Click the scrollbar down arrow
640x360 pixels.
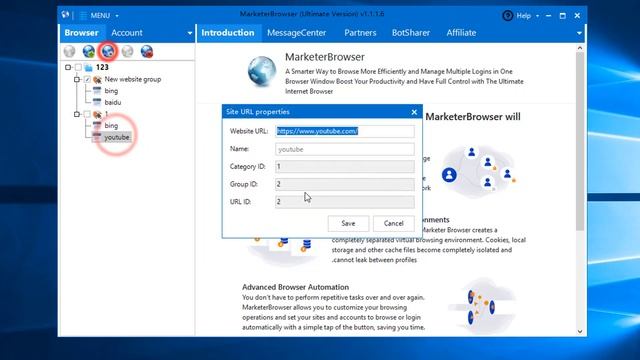pyautogui.click(x=580, y=331)
